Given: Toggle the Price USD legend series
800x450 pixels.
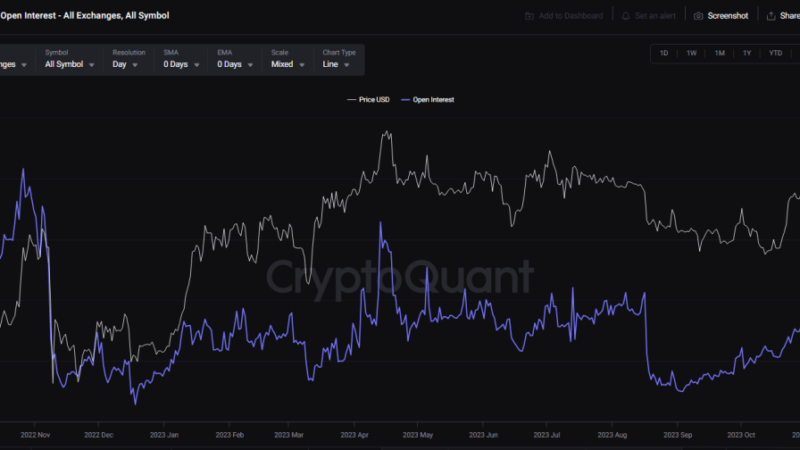Looking at the screenshot, I should [368, 100].
